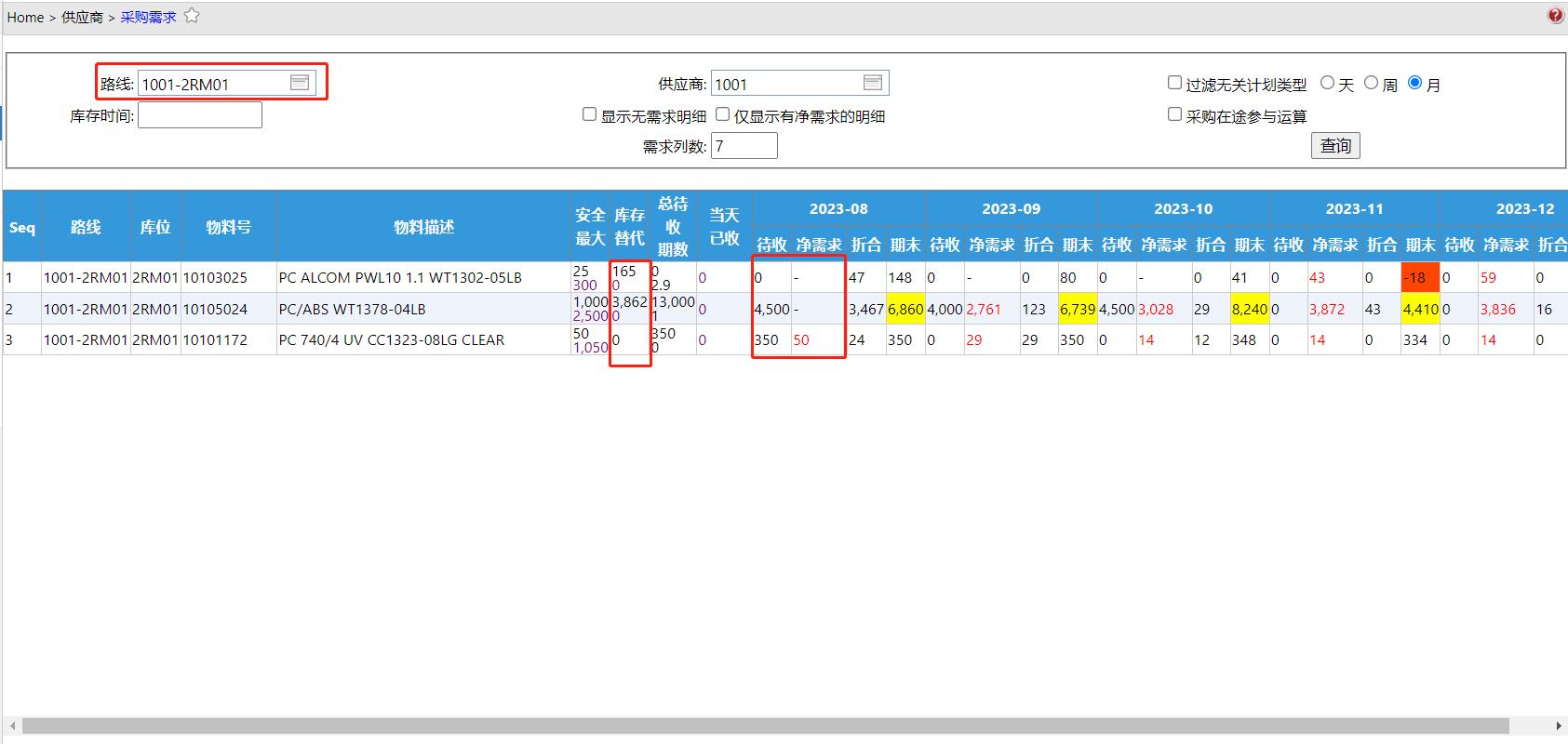Click the 库位 column header

(155, 227)
